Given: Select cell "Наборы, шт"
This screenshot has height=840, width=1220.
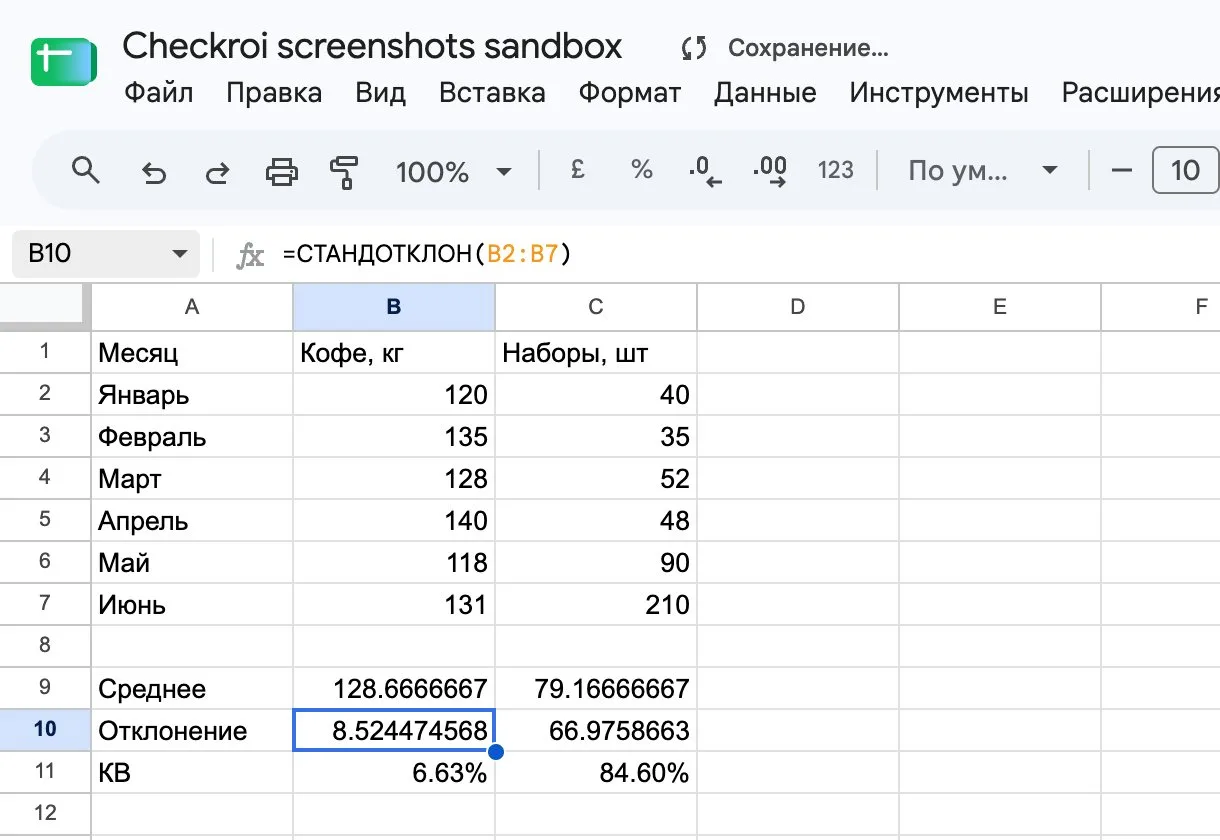Looking at the screenshot, I should click(x=596, y=352).
